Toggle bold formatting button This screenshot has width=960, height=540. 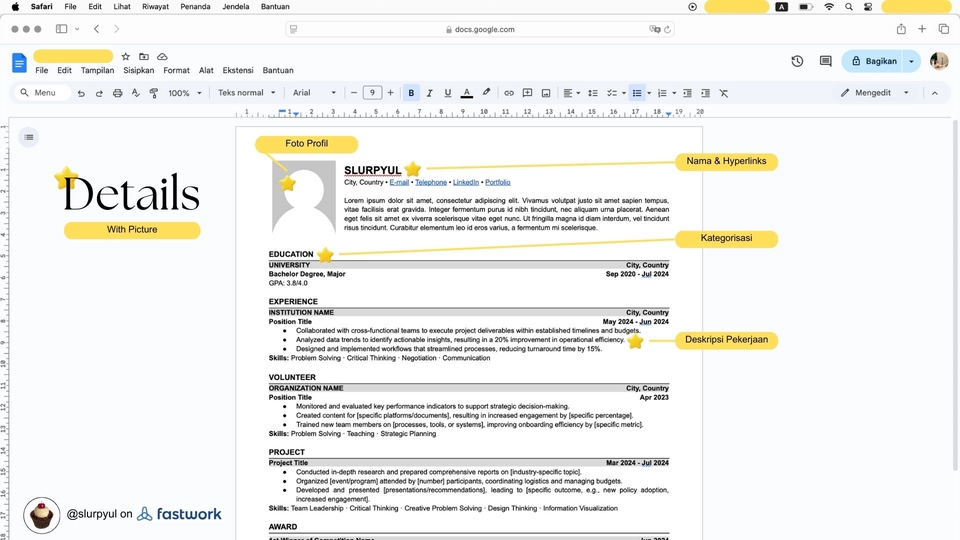click(x=411, y=93)
